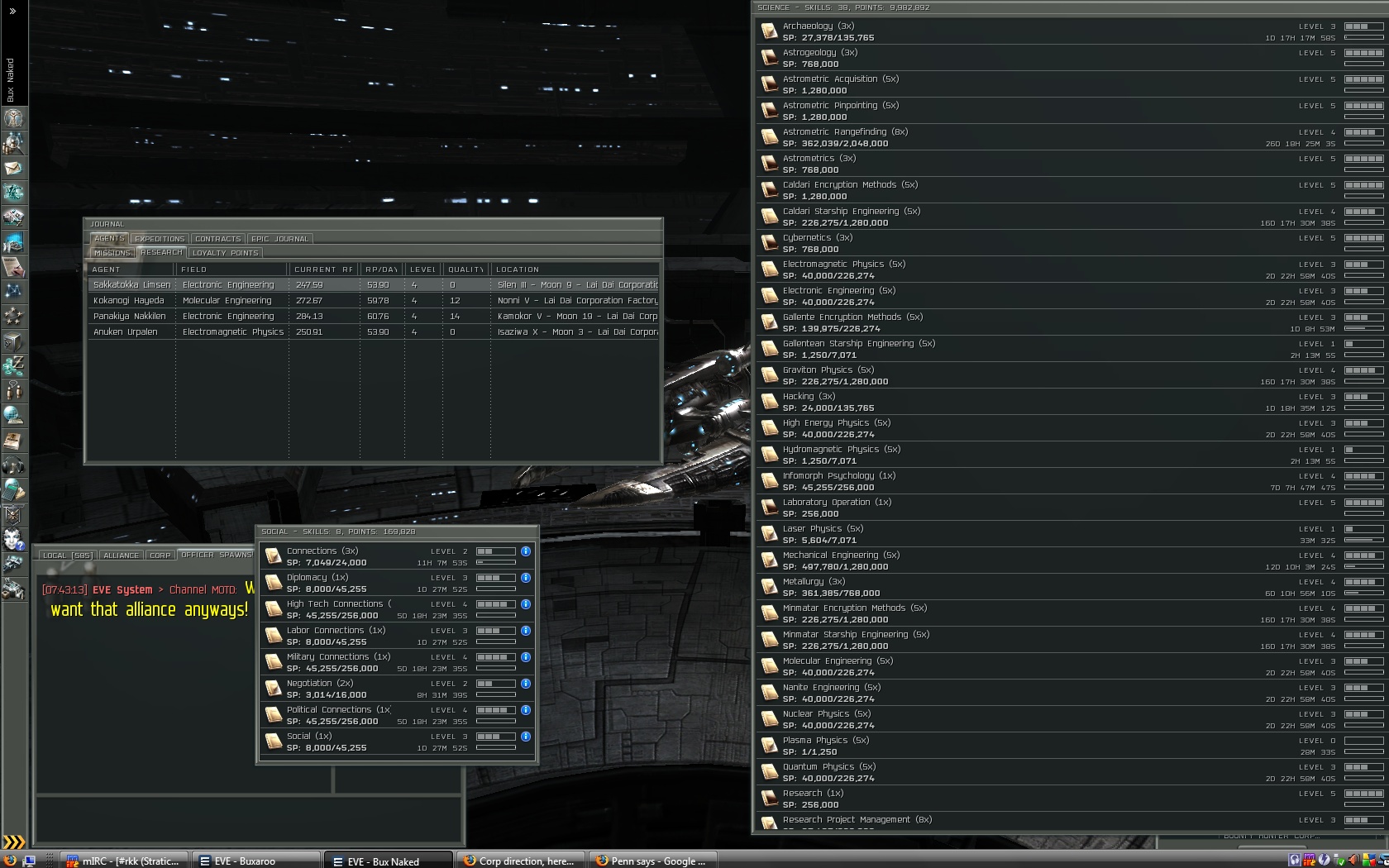The width and height of the screenshot is (1389, 868).
Task: Show info for Military Connections skill
Action: 526,657
